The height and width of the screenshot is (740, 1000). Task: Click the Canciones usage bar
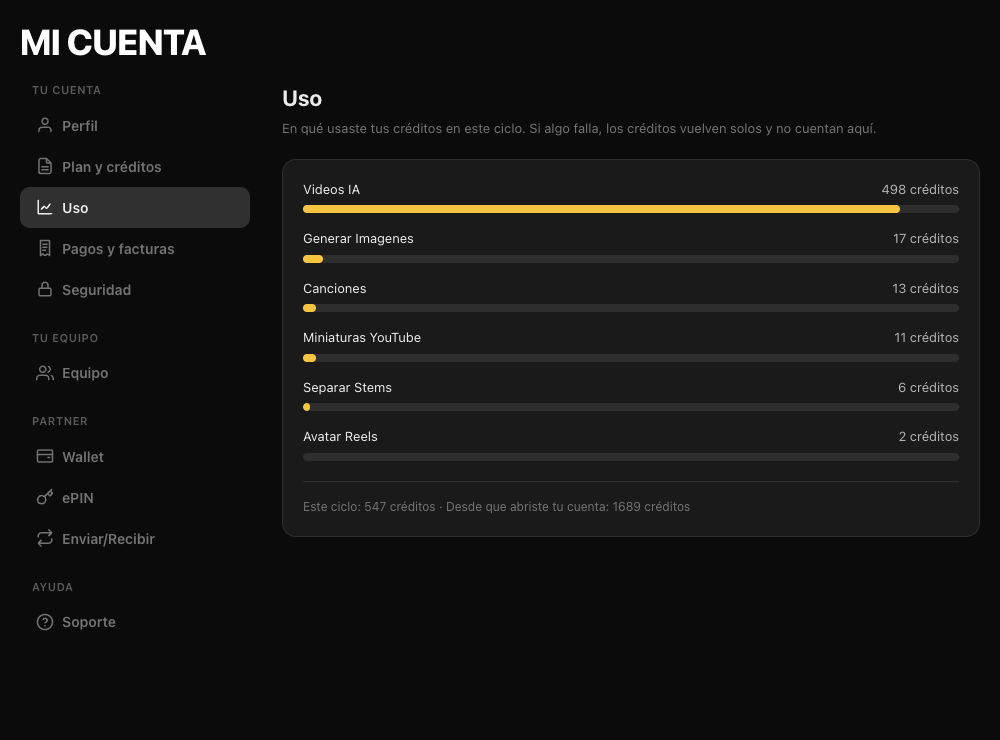tap(631, 308)
